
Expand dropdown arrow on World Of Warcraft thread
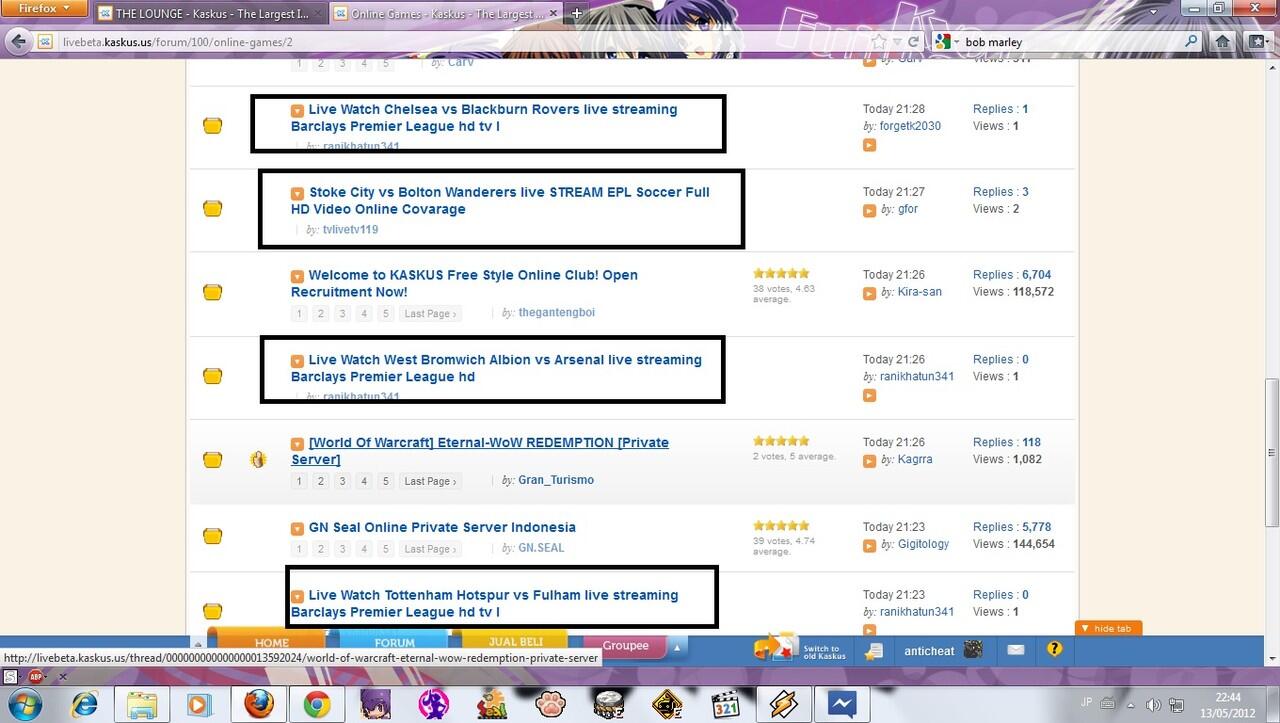click(x=297, y=444)
